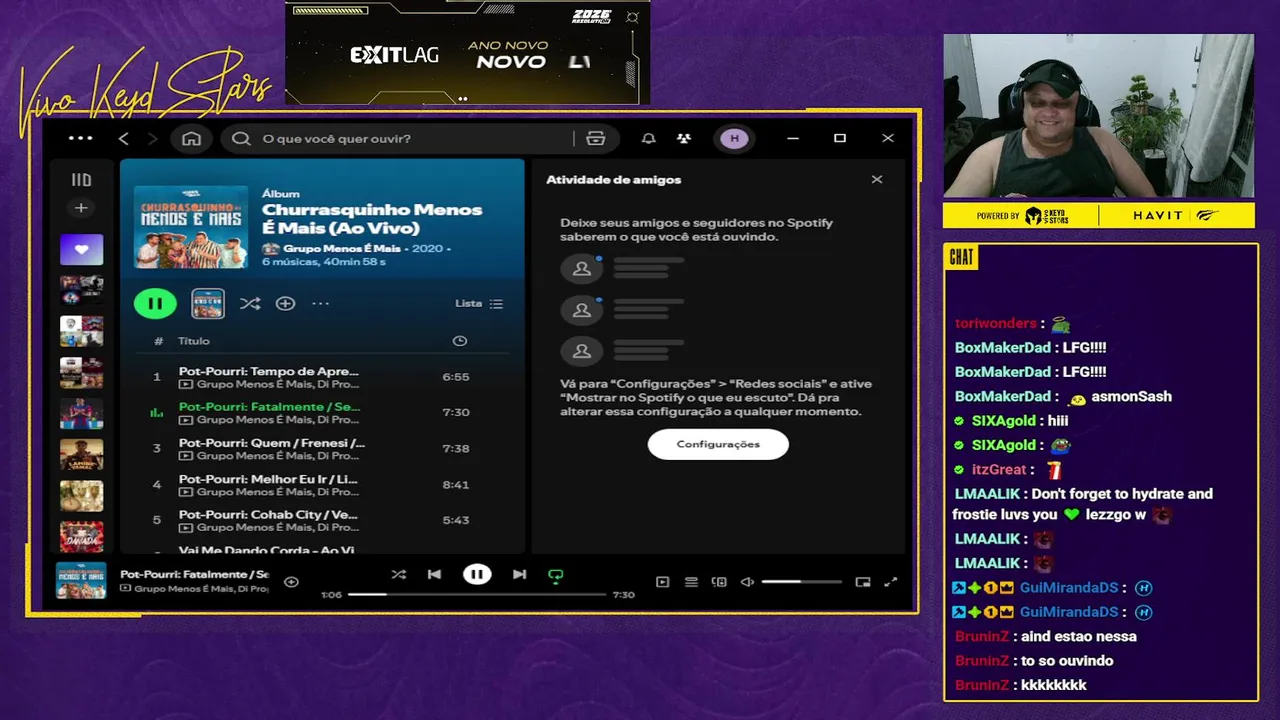Open album more options ellipsis

click(320, 303)
